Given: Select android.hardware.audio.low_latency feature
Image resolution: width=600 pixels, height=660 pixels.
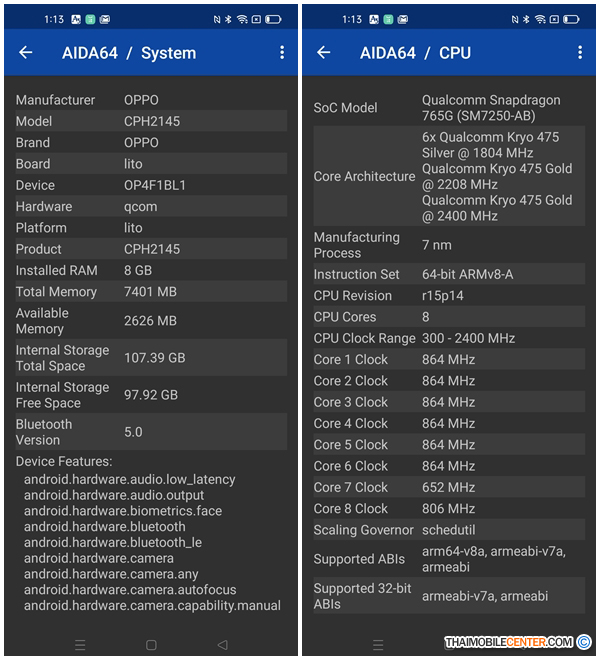Looking at the screenshot, I should pyautogui.click(x=130, y=479).
